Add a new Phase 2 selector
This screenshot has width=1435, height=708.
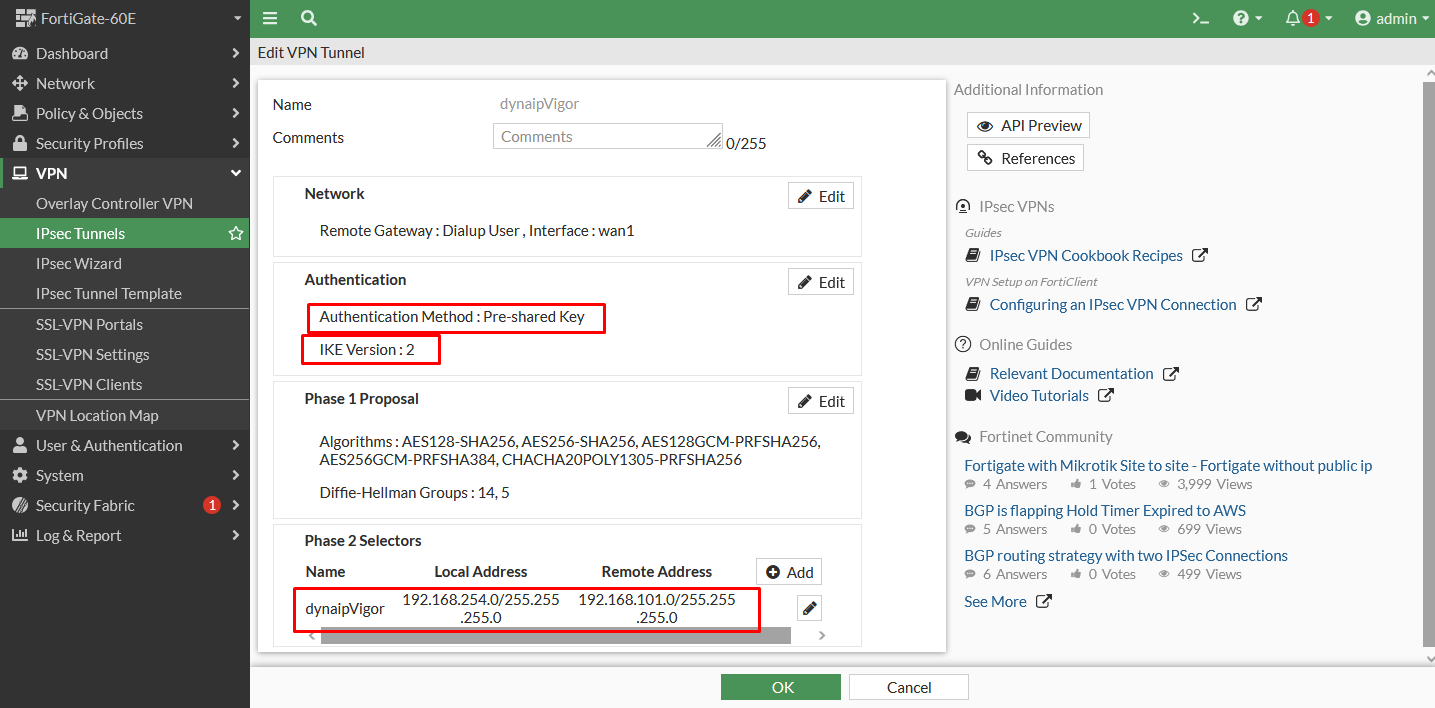tap(789, 572)
